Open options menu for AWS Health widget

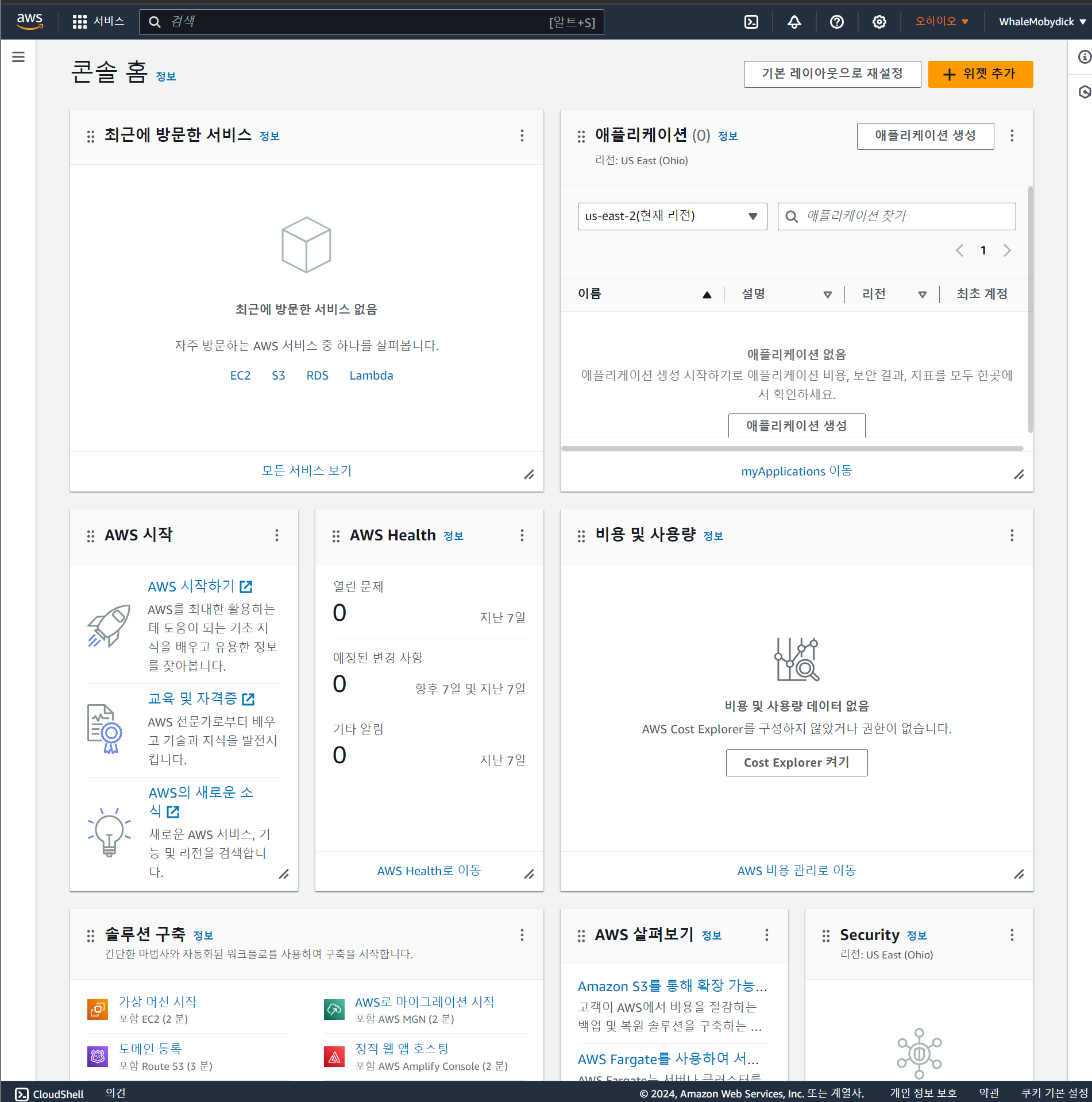(x=522, y=535)
